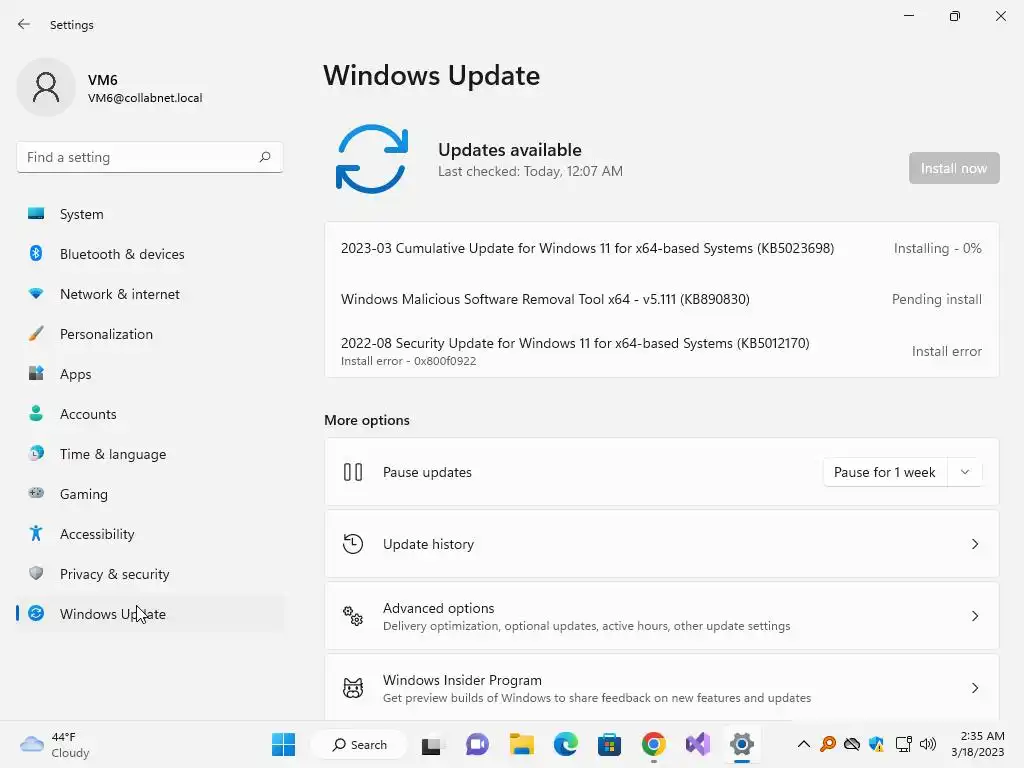Open Network & internet settings
The height and width of the screenshot is (768, 1024).
[150, 294]
